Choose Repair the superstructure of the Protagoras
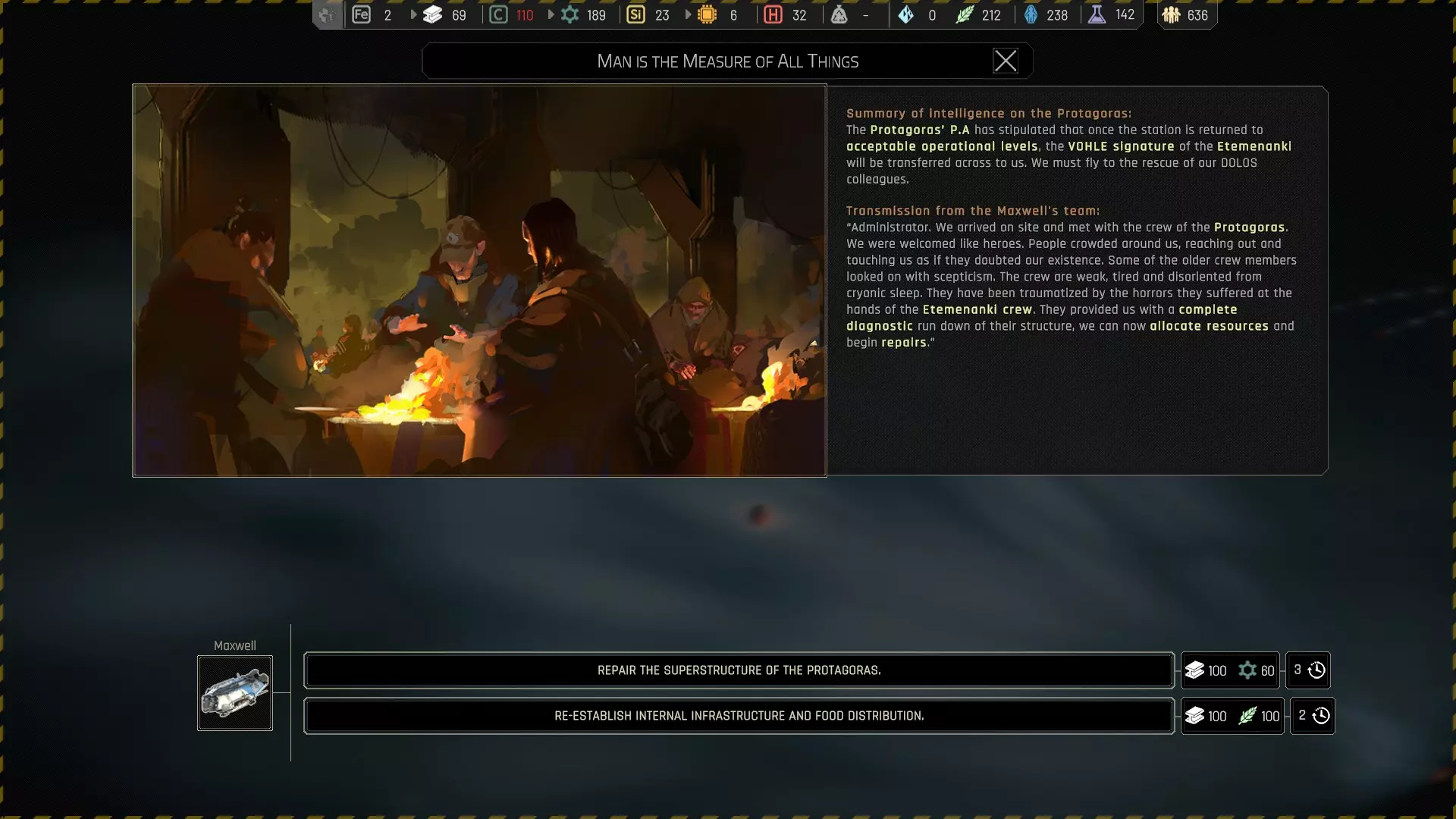1456x819 pixels. 739,670
